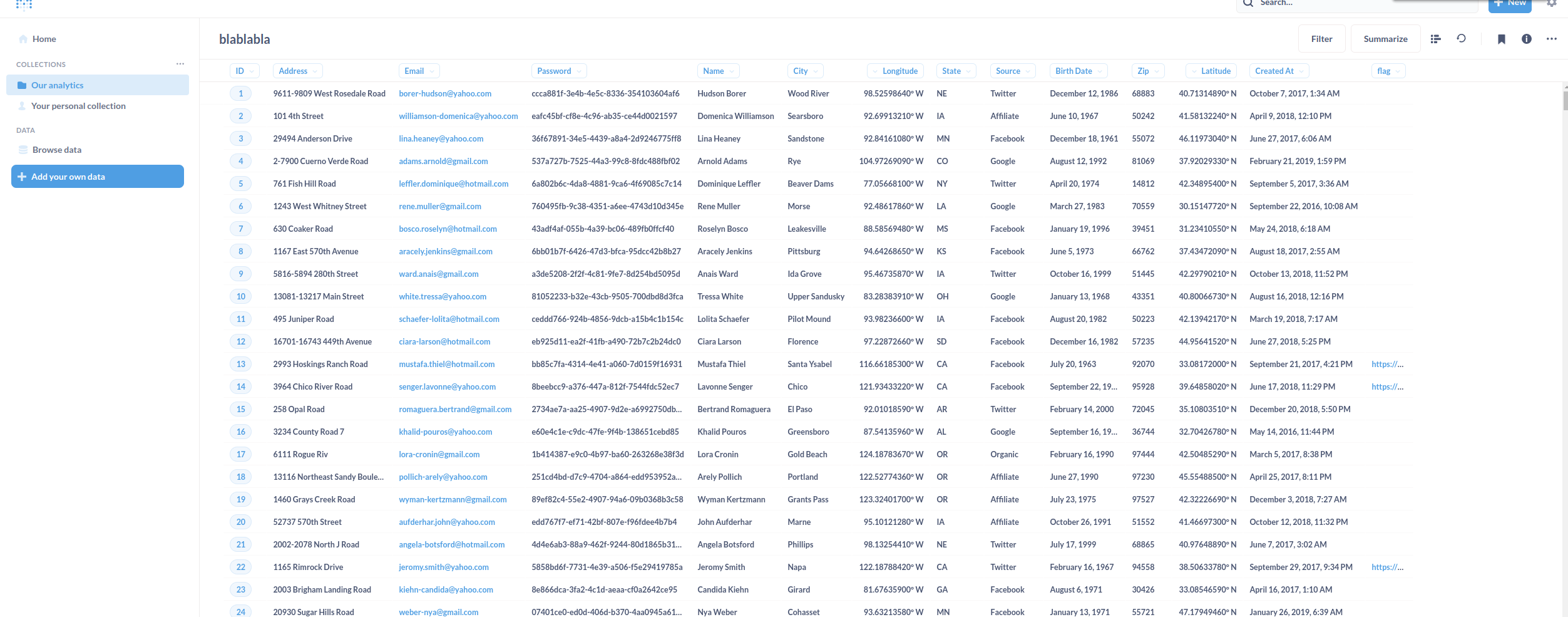This screenshot has width=1568, height=617.
Task: Click the blablabla question title
Action: (x=245, y=39)
